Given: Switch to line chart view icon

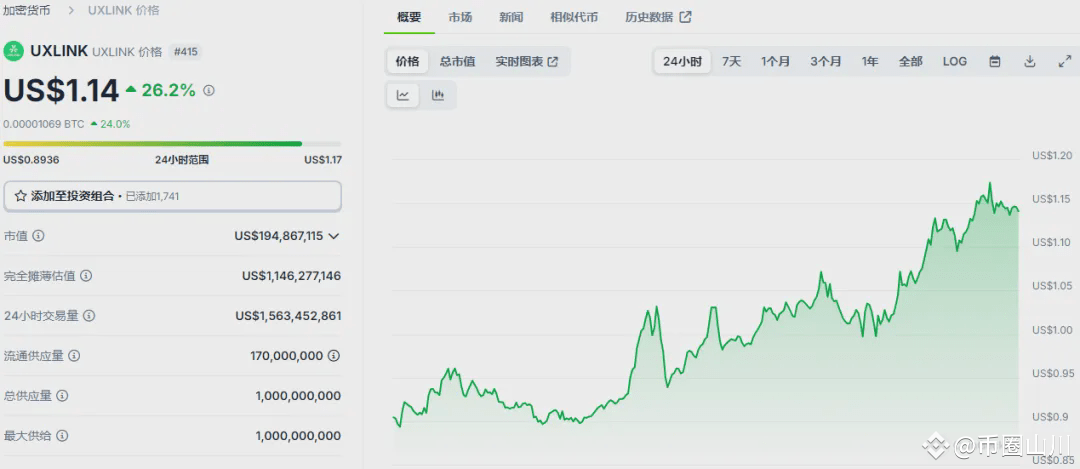Looking at the screenshot, I should point(403,96).
